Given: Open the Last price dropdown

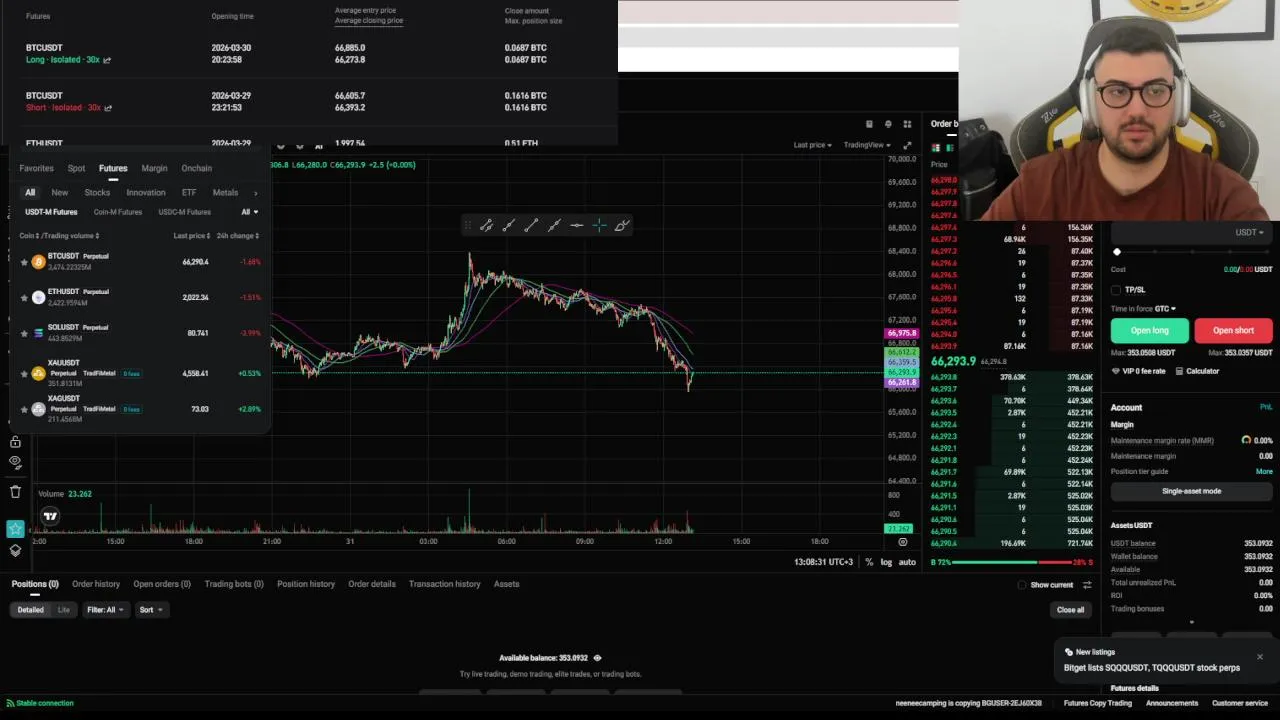Looking at the screenshot, I should click(813, 145).
